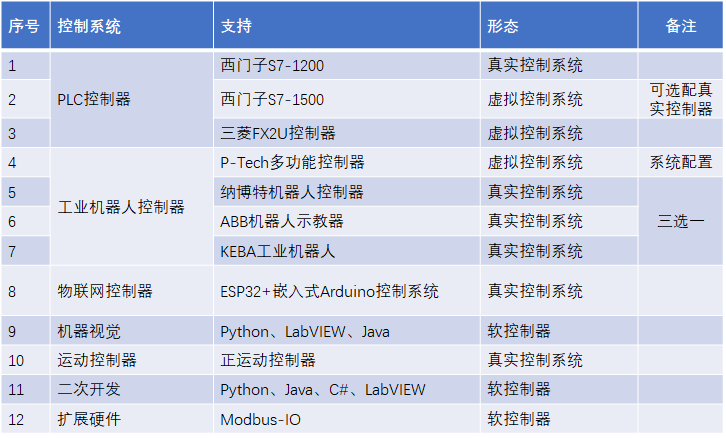The height and width of the screenshot is (438, 726).
Task: Select row number 9 cell
Action: tap(25, 331)
